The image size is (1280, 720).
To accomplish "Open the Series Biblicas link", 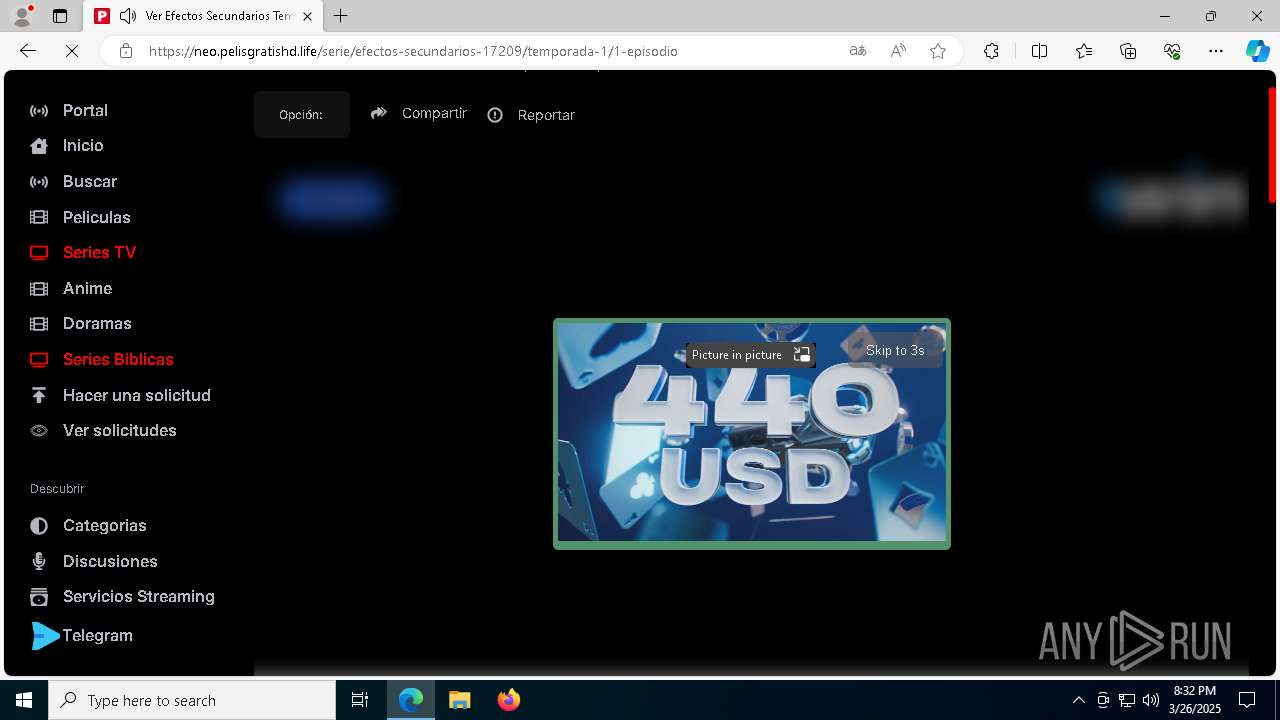I will coord(118,359).
